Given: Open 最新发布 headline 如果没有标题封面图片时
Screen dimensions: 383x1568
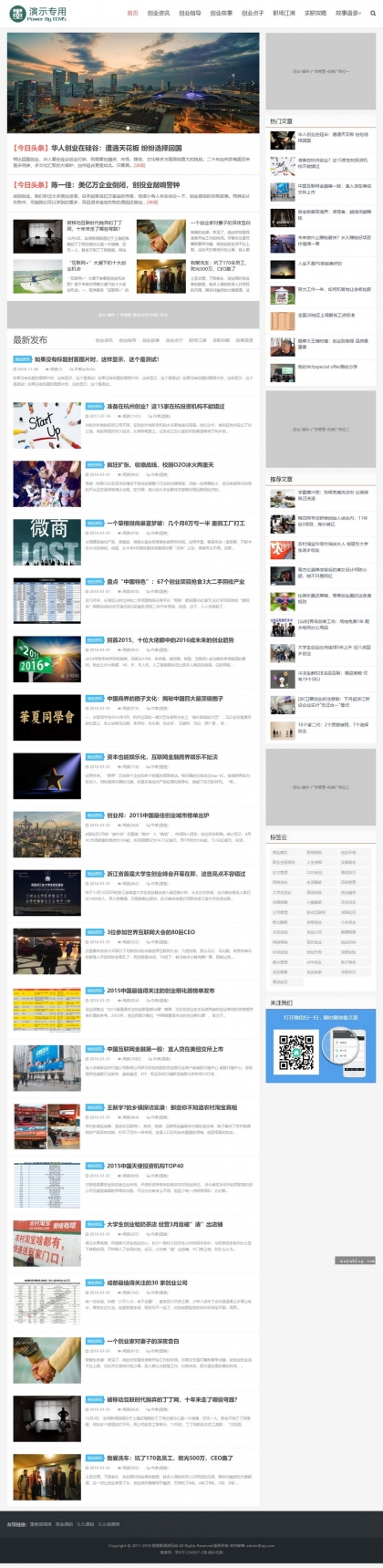Looking at the screenshot, I should tap(96, 358).
